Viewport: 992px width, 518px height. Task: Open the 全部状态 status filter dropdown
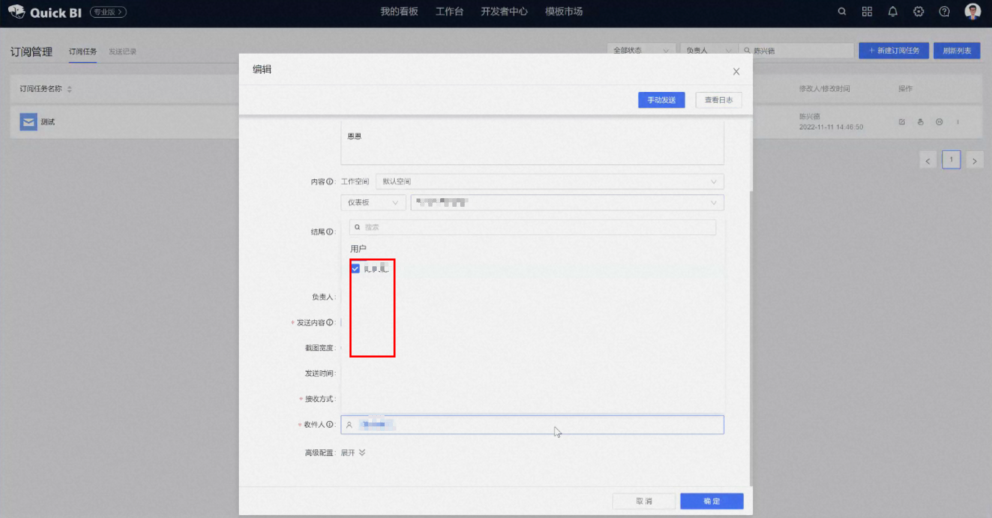640,50
